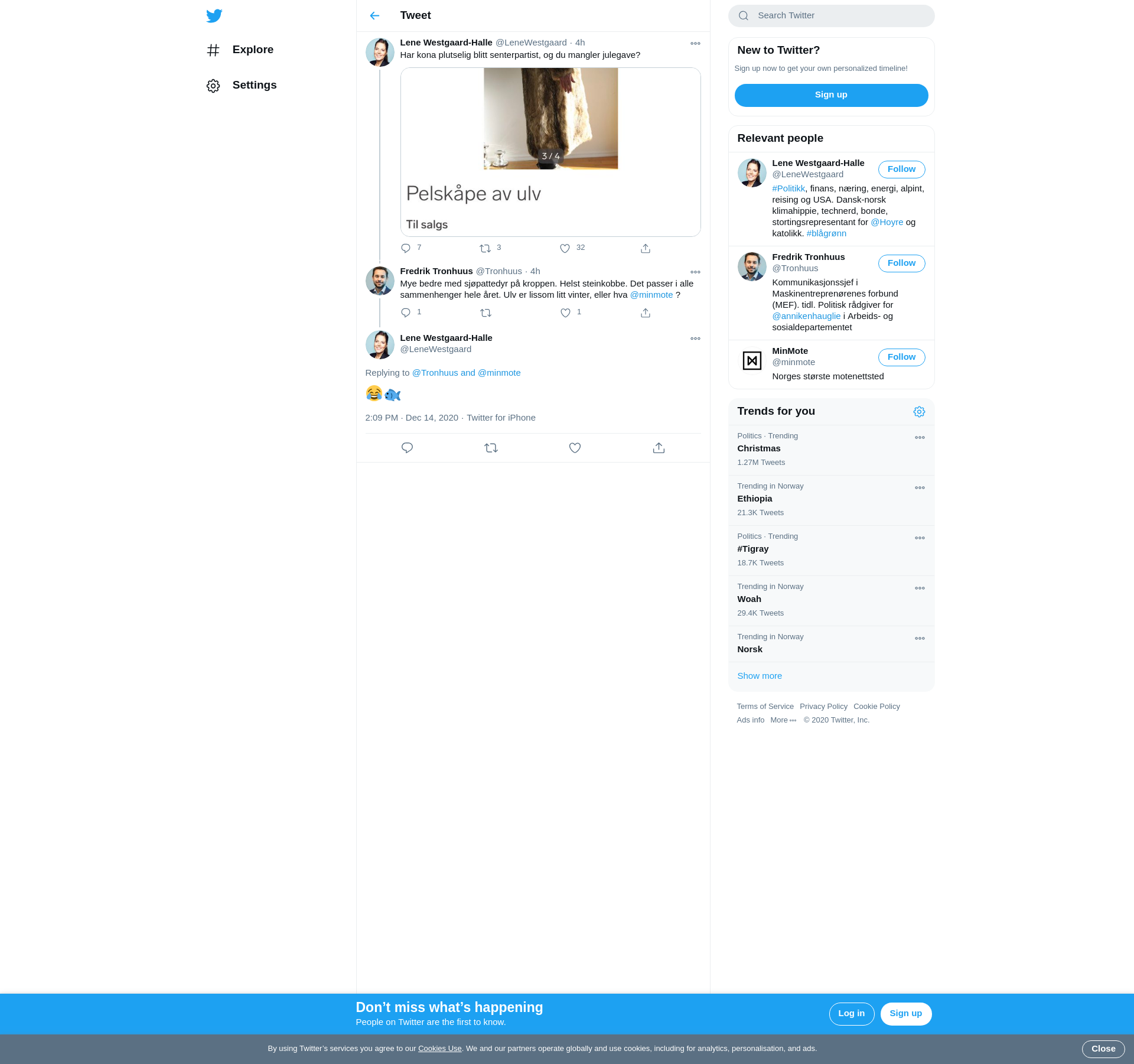Share Fredrik Tronhuus tweet
This screenshot has height=1064, width=1134.
click(646, 313)
